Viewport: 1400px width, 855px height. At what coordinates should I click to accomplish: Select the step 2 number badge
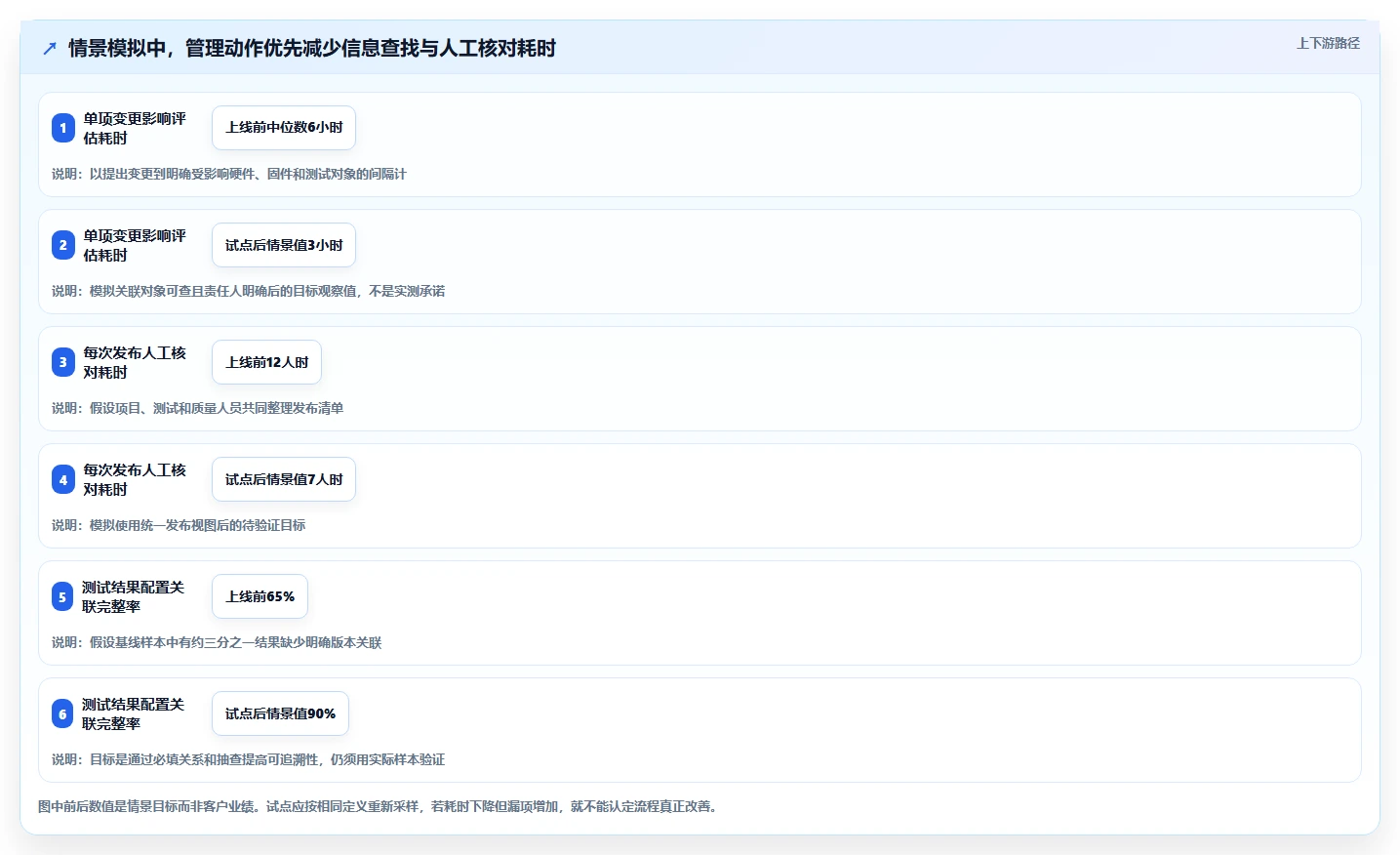click(63, 245)
